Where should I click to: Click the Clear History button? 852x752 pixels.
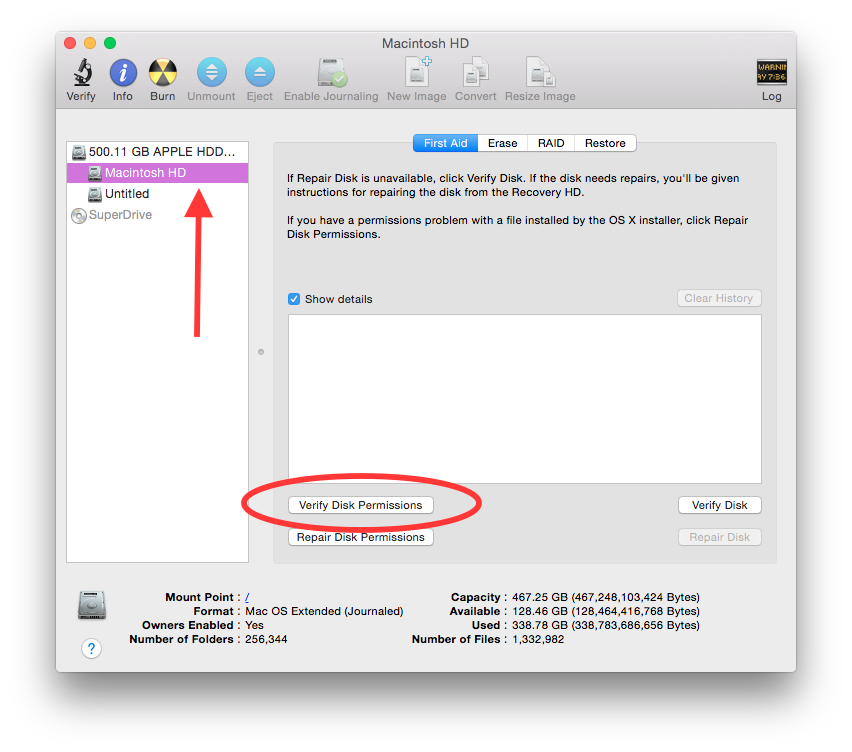point(719,298)
